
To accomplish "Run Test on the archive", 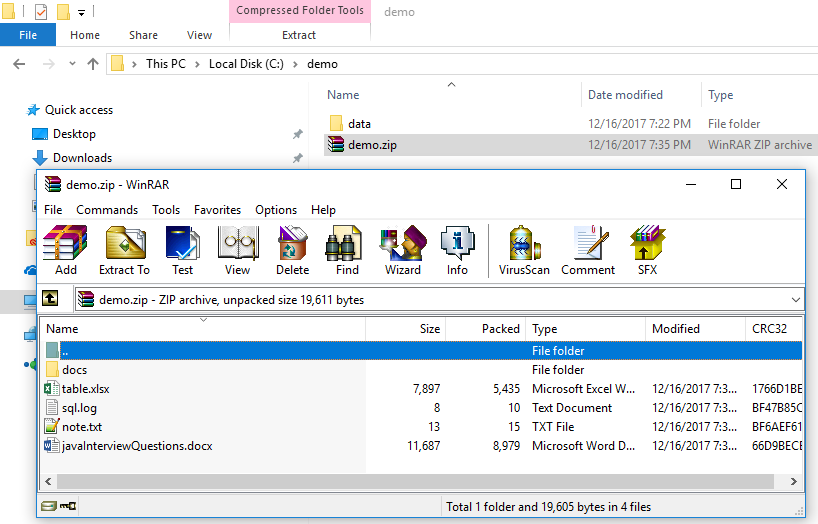I will 182,250.
